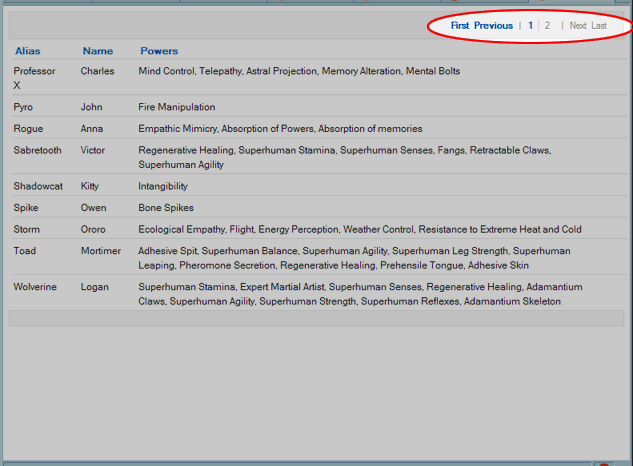Go to the First page link
633x466 pixels.
[x=460, y=25]
